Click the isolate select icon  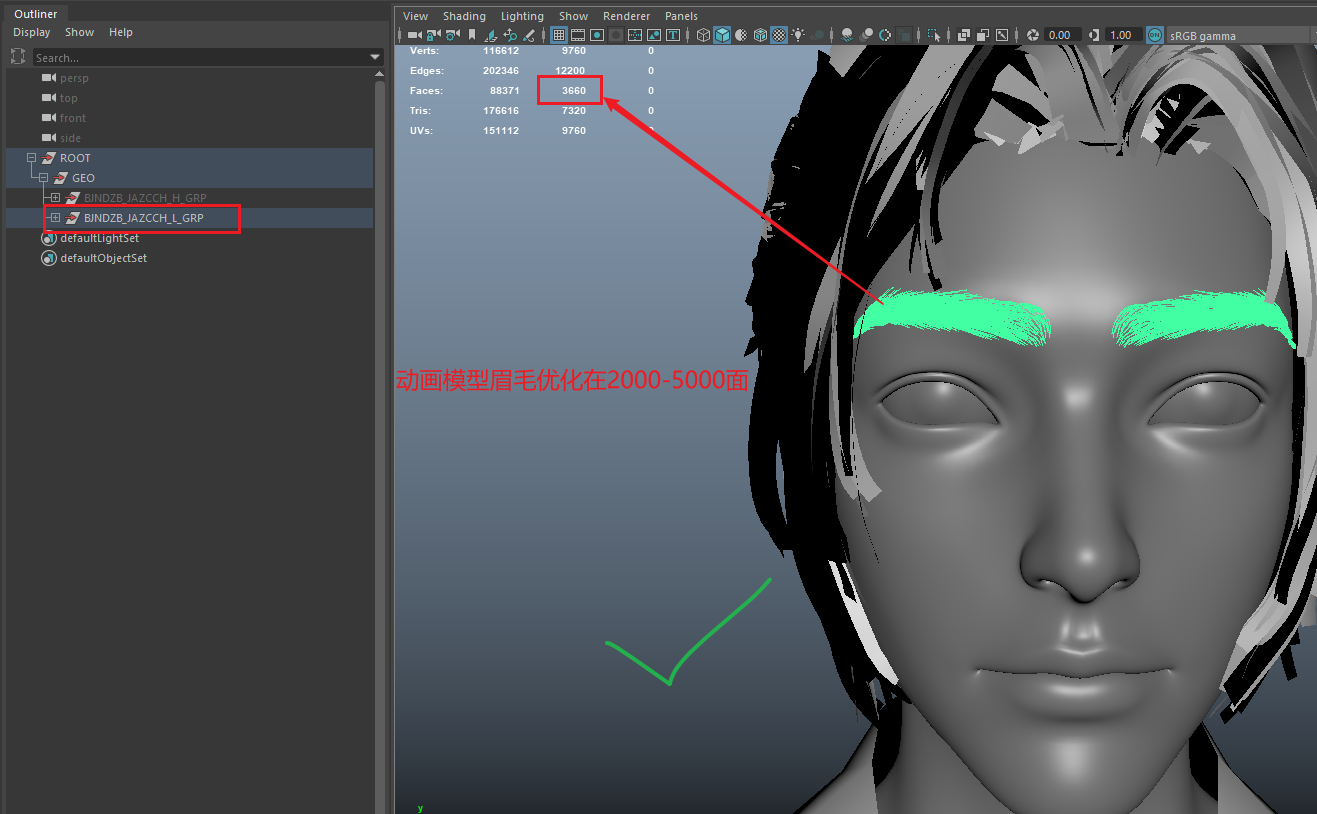(934, 35)
